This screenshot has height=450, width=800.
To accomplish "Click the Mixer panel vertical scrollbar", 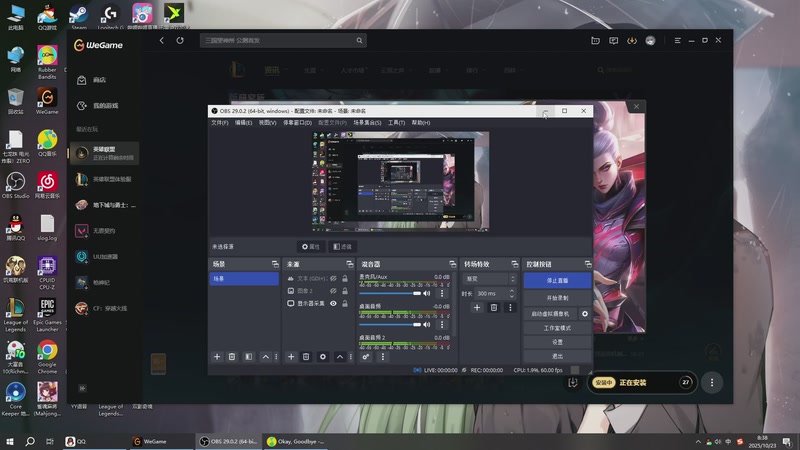I will pos(454,306).
